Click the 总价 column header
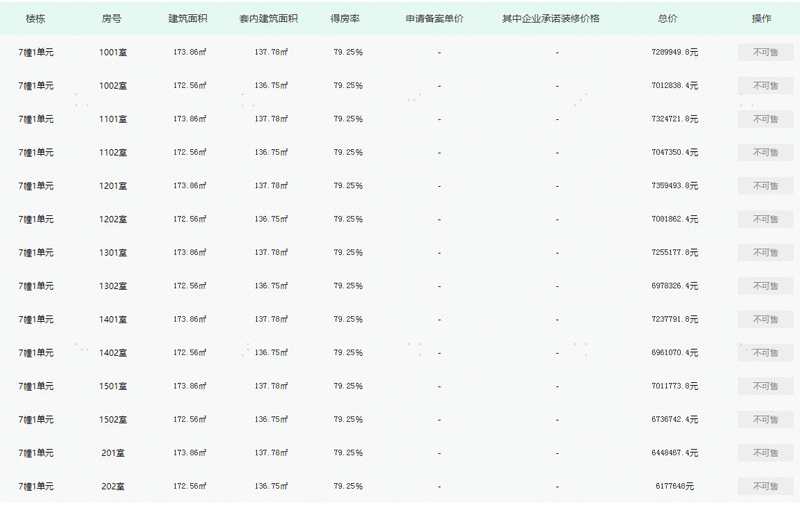Viewport: 800px width, 505px height. click(667, 19)
